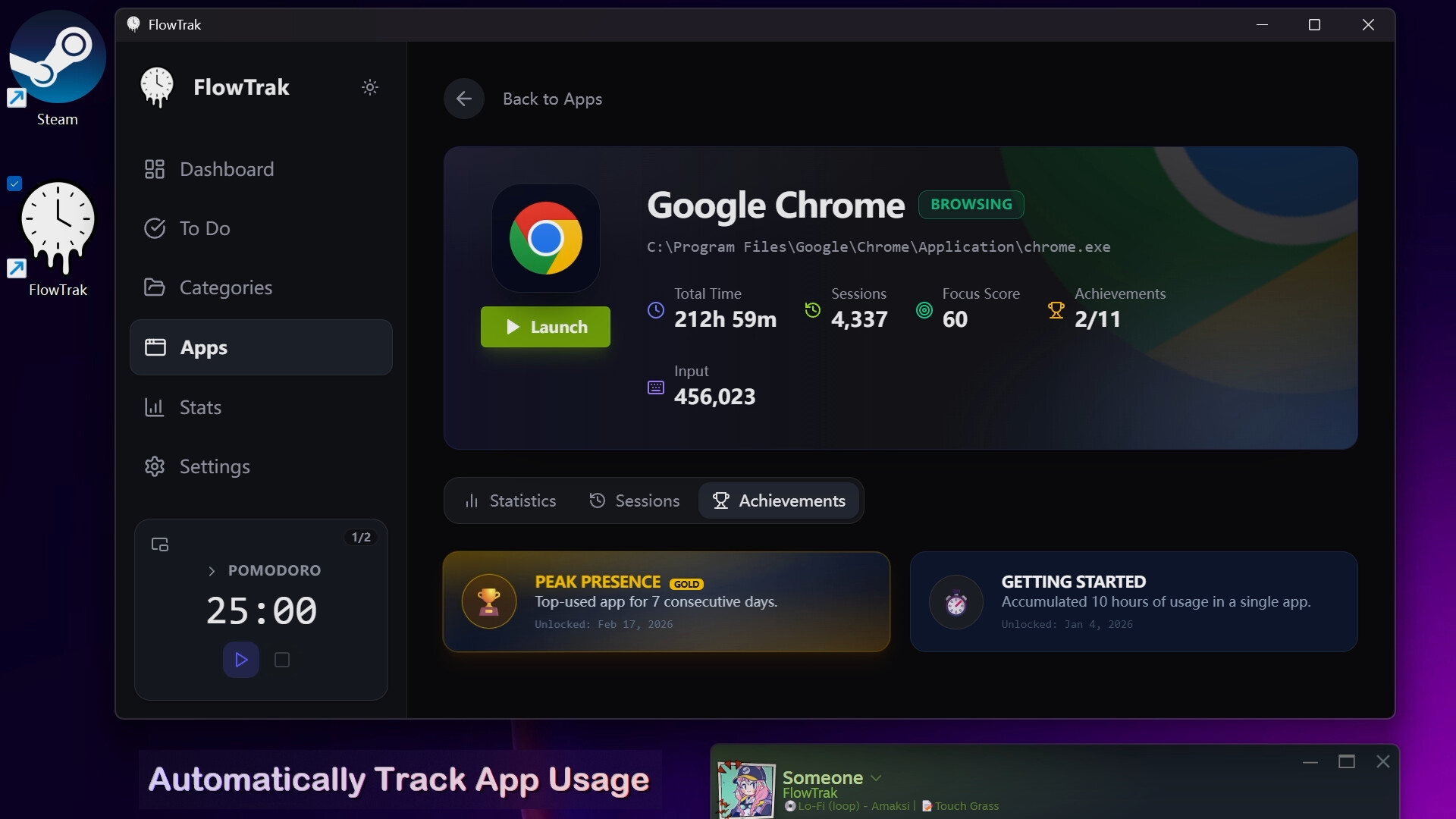Go back using the arrow button
The image size is (1456, 819).
(464, 99)
